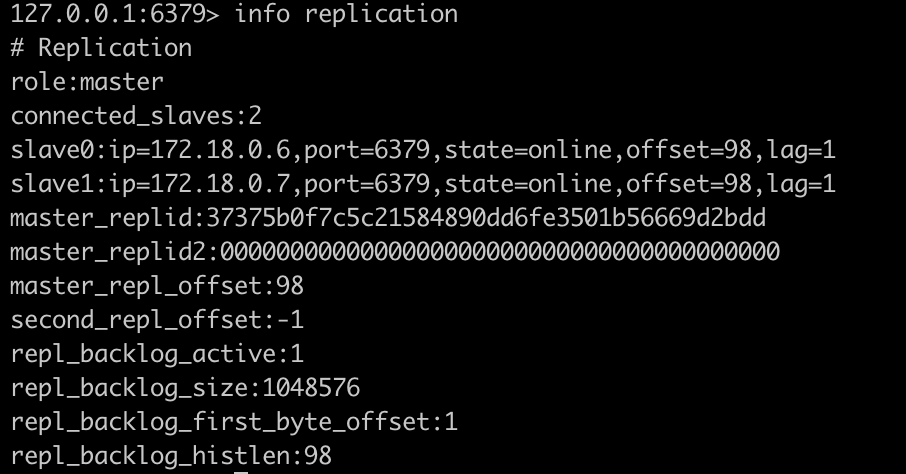Click the 127.0.0.1:6379 prompt
Screen dimensions: 906x474
pyautogui.click(x=110, y=14)
